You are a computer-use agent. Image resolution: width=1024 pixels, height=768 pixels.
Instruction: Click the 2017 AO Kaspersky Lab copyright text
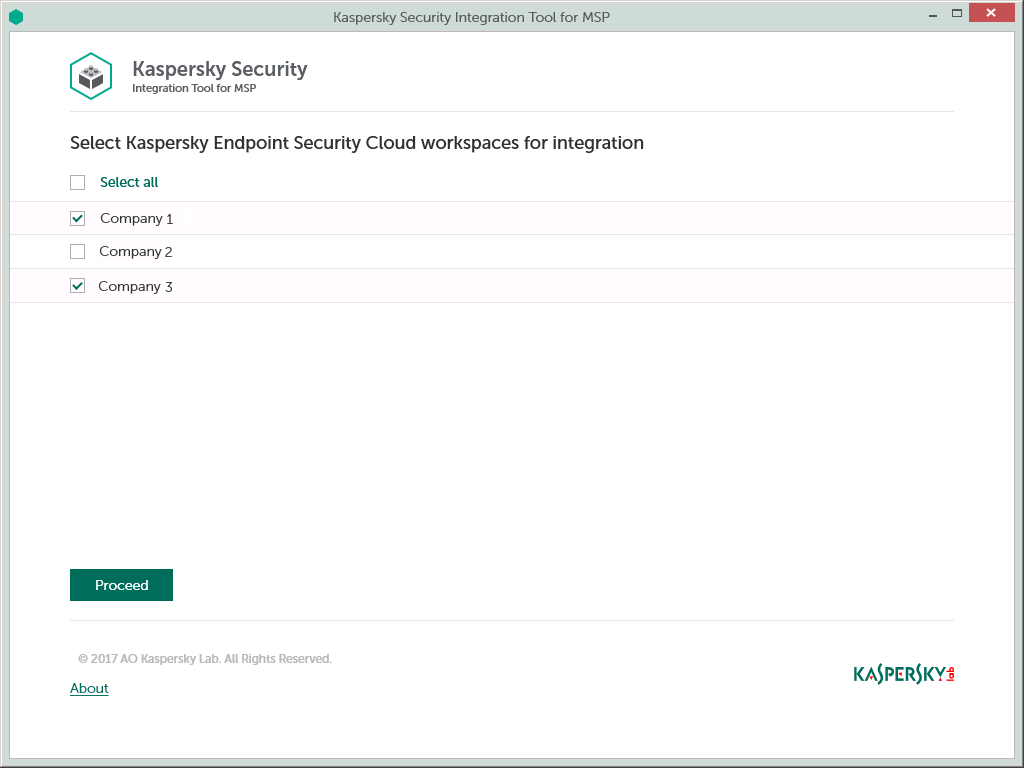click(205, 659)
